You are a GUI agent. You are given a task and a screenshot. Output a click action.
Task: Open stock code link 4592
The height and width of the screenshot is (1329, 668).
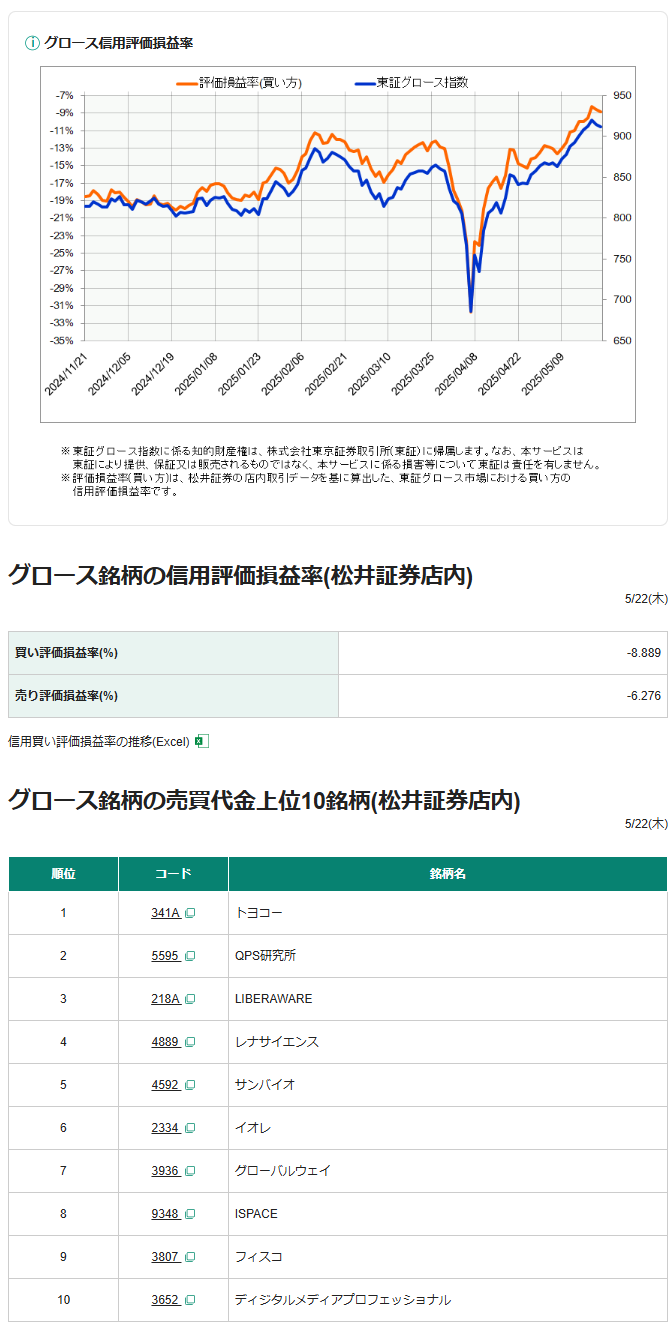166,1085
